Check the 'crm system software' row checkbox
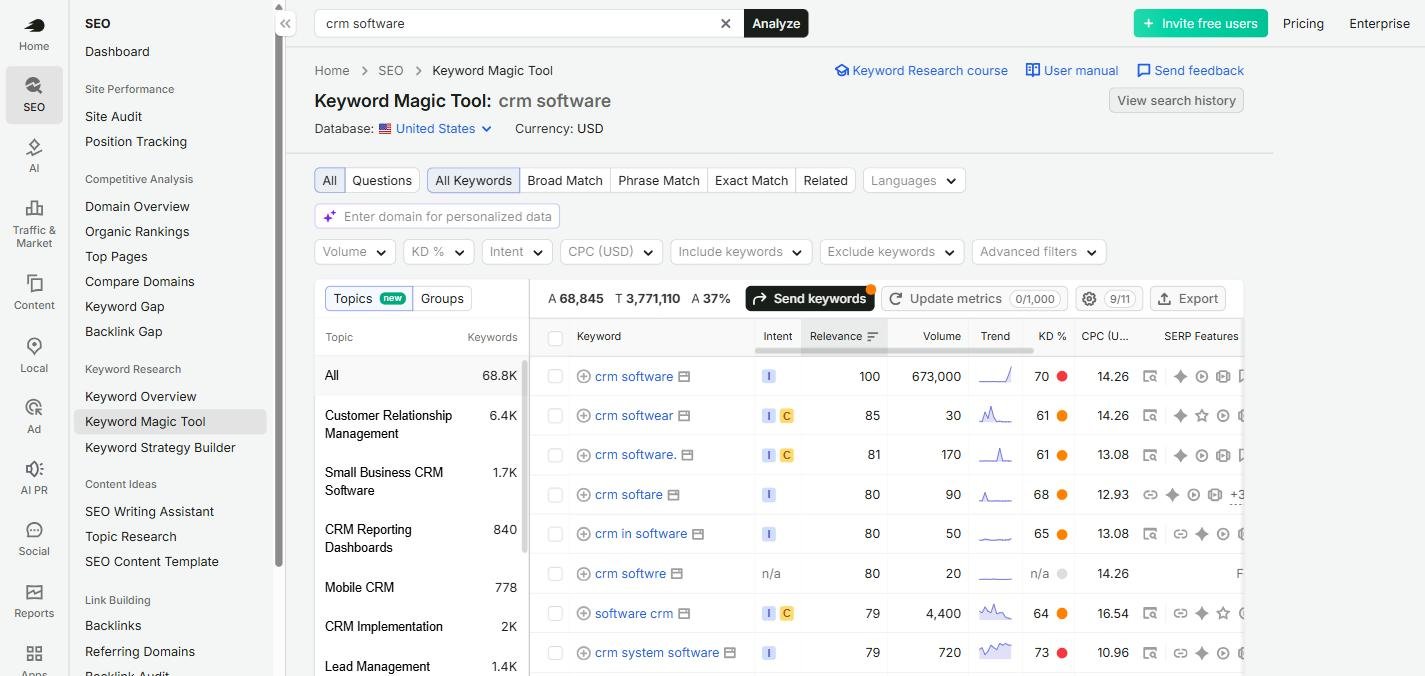1425x676 pixels. [555, 652]
